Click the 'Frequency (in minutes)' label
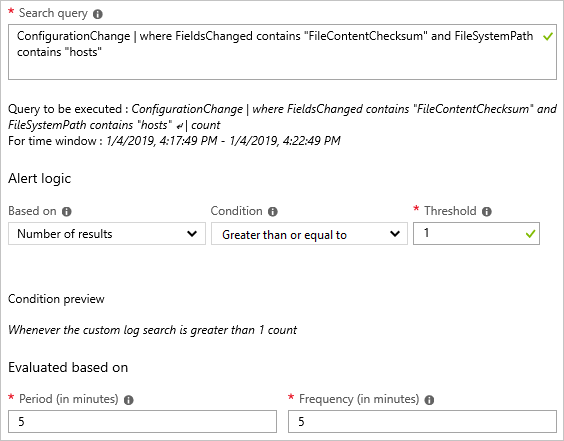The height and width of the screenshot is (441, 564). click(359, 399)
